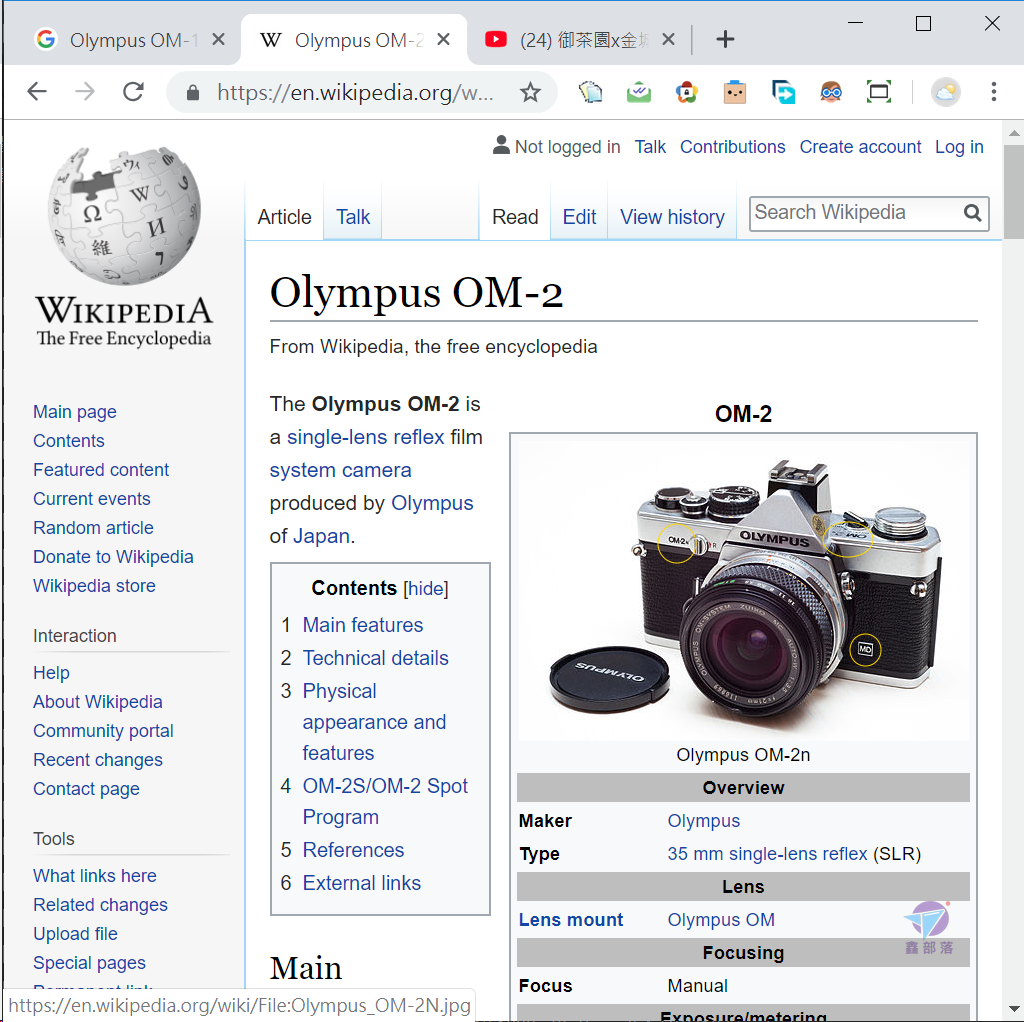Click the Log in link

pos(959,147)
